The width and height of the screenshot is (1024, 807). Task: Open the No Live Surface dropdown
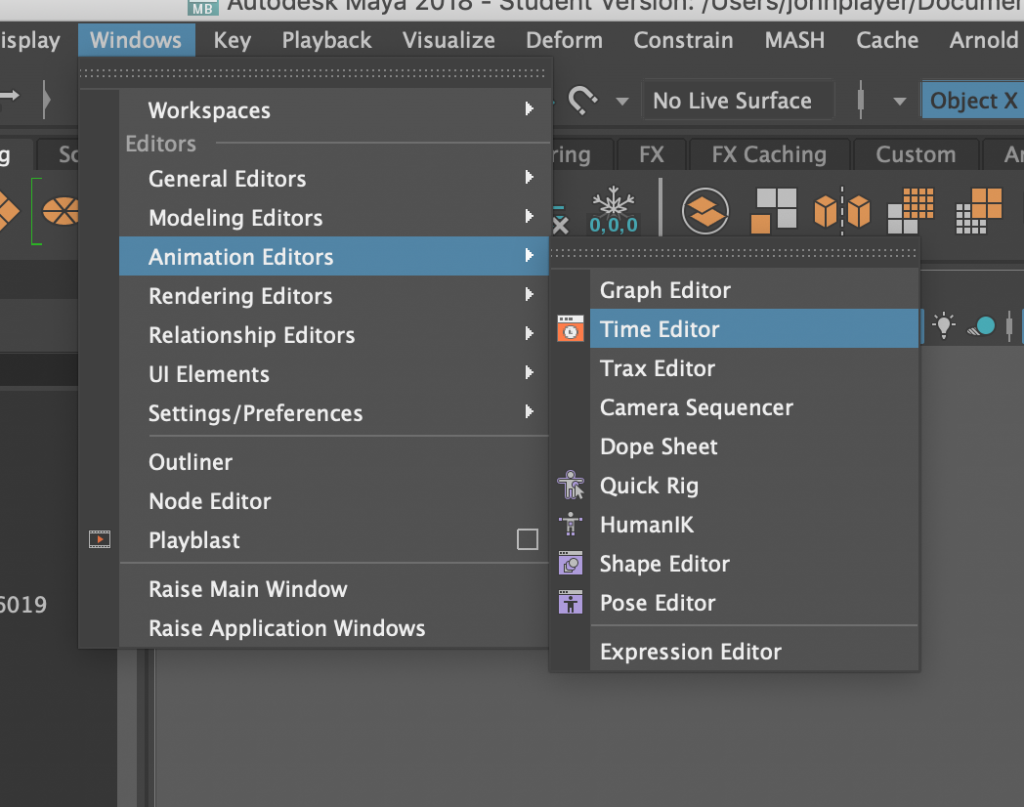click(737, 100)
